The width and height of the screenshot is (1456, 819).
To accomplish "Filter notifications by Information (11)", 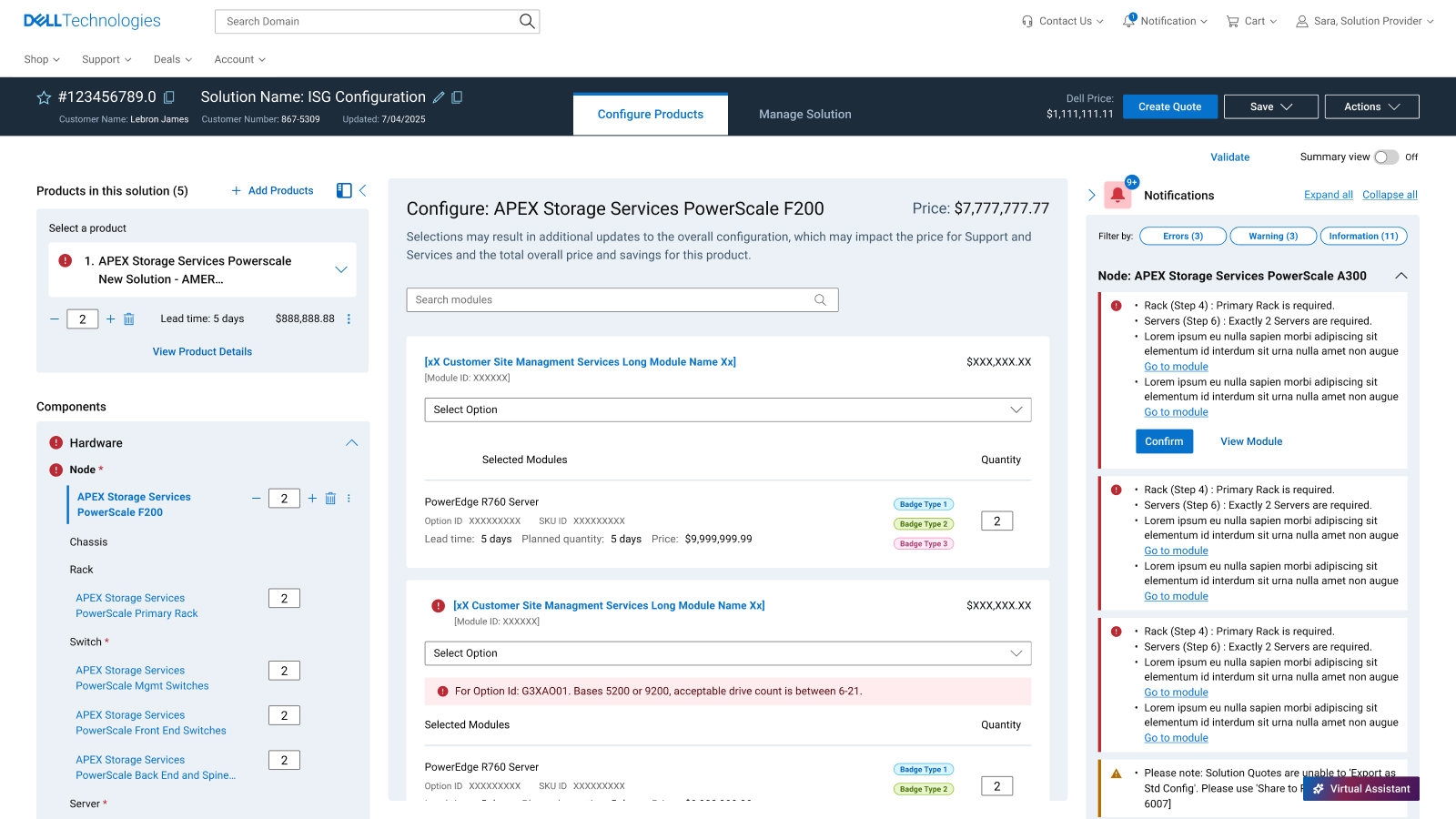I will (1363, 237).
